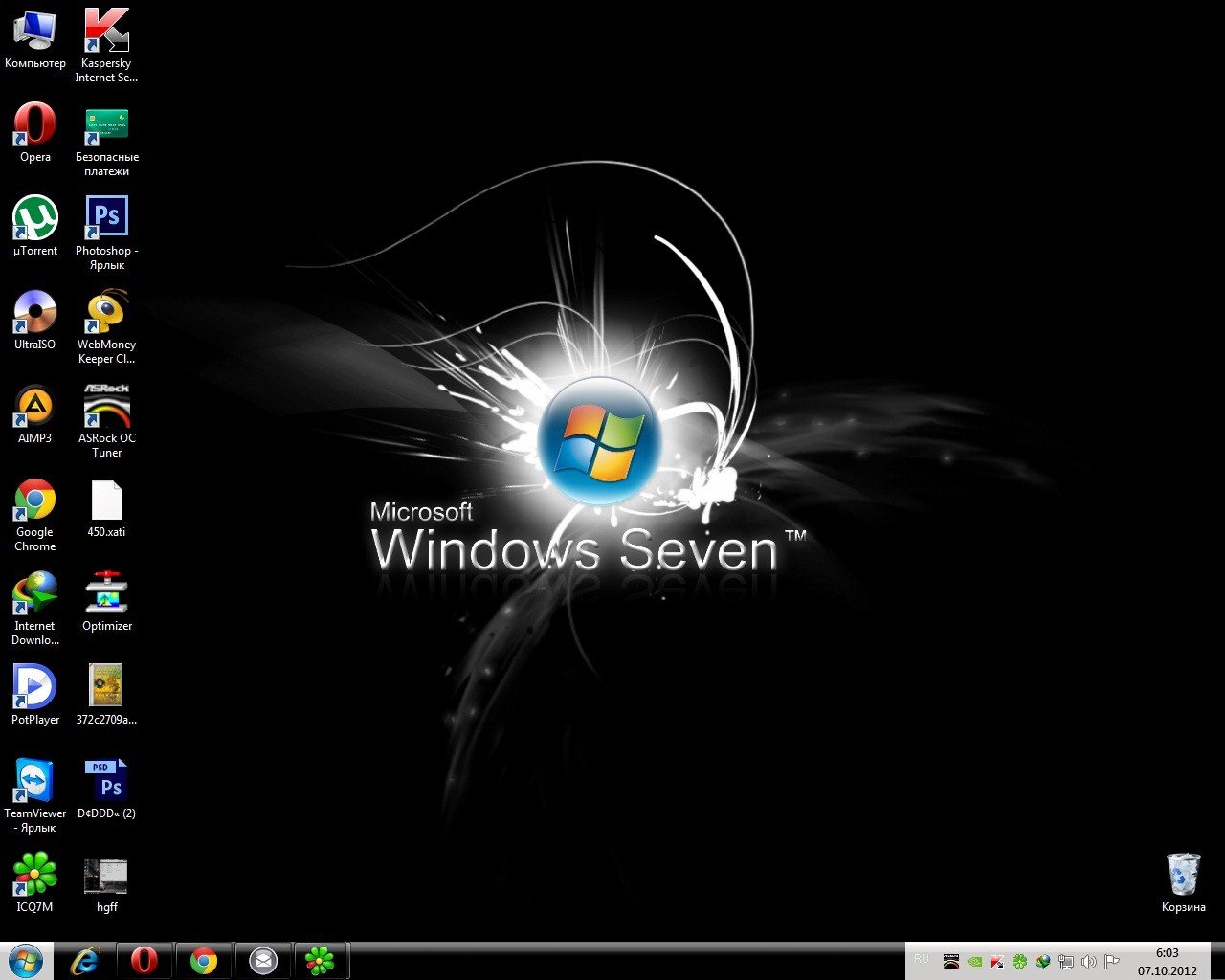Open the ICQ tray icon
The width and height of the screenshot is (1225, 980).
point(1020,961)
